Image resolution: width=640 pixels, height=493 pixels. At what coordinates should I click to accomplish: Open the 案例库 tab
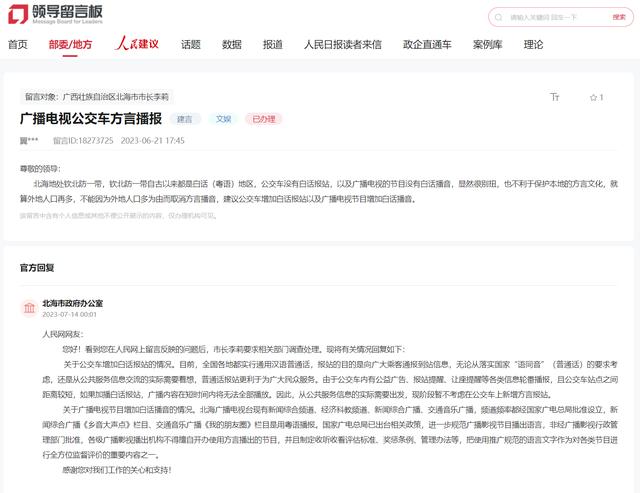[x=487, y=45]
